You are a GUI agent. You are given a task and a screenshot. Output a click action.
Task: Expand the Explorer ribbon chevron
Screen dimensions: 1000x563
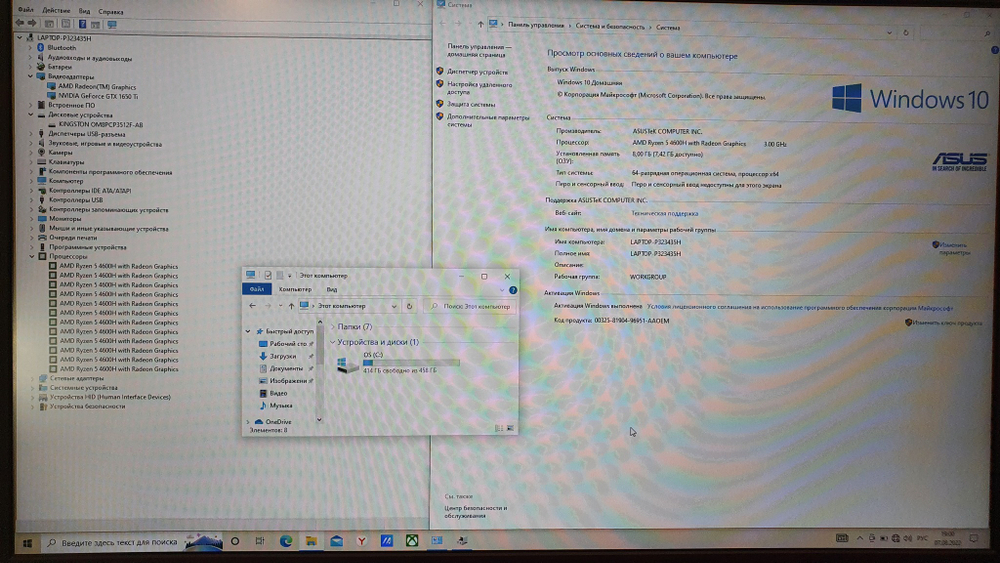point(502,290)
